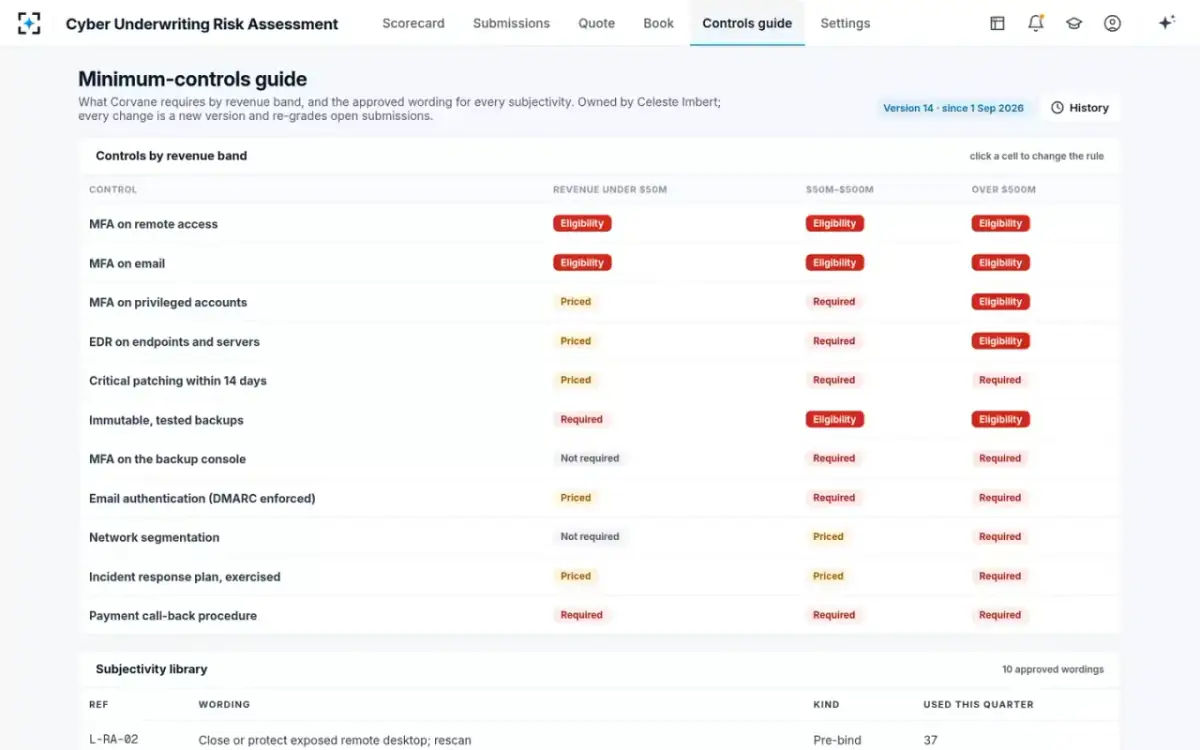
Task: Change MFA on email rule for $50M–$500M
Action: coord(835,263)
